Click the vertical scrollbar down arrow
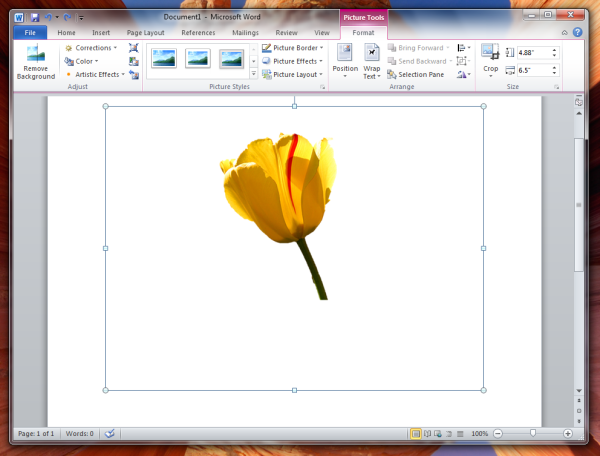This screenshot has height=456, width=600. pos(579,391)
